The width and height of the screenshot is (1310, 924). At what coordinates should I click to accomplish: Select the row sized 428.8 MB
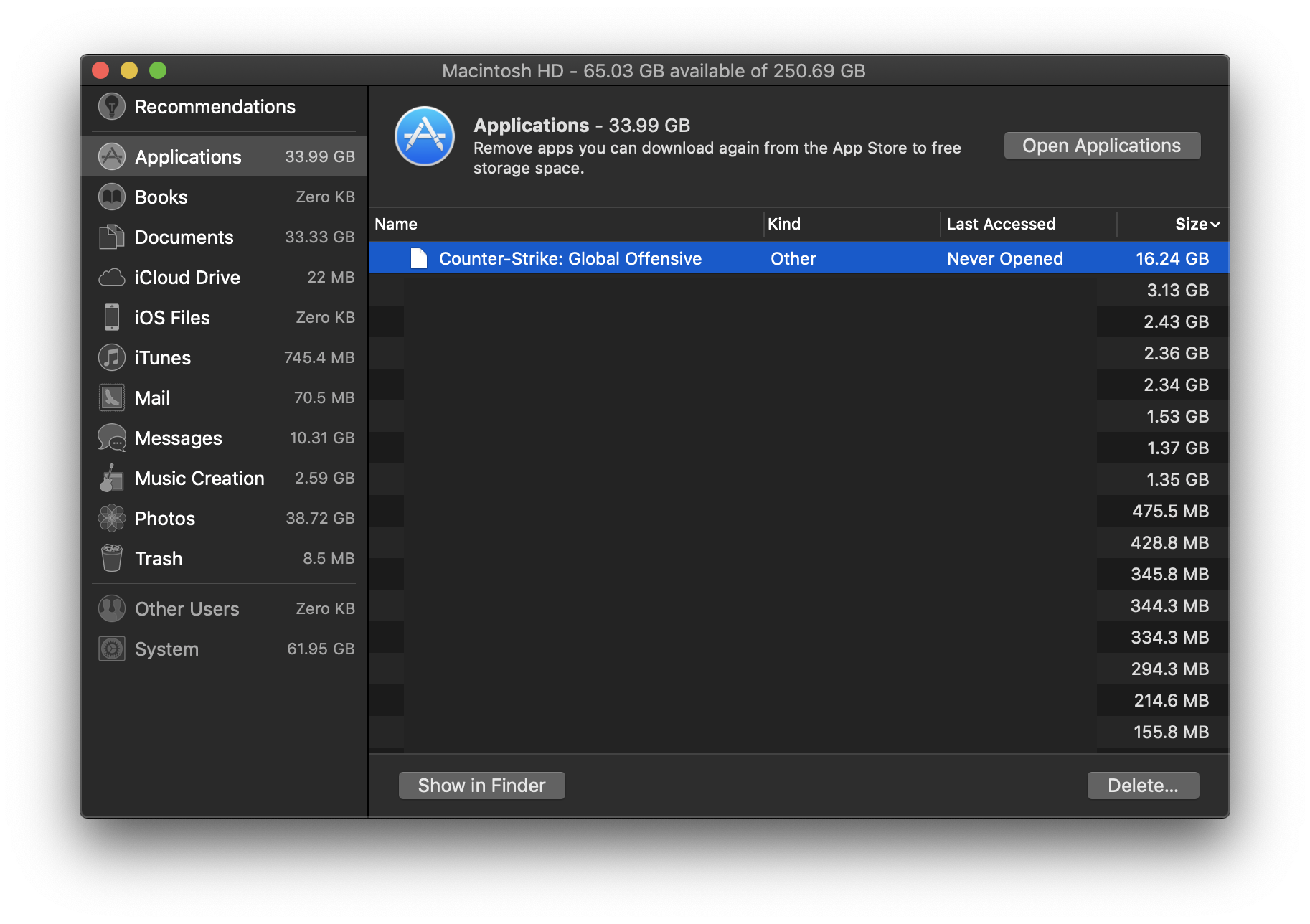798,542
